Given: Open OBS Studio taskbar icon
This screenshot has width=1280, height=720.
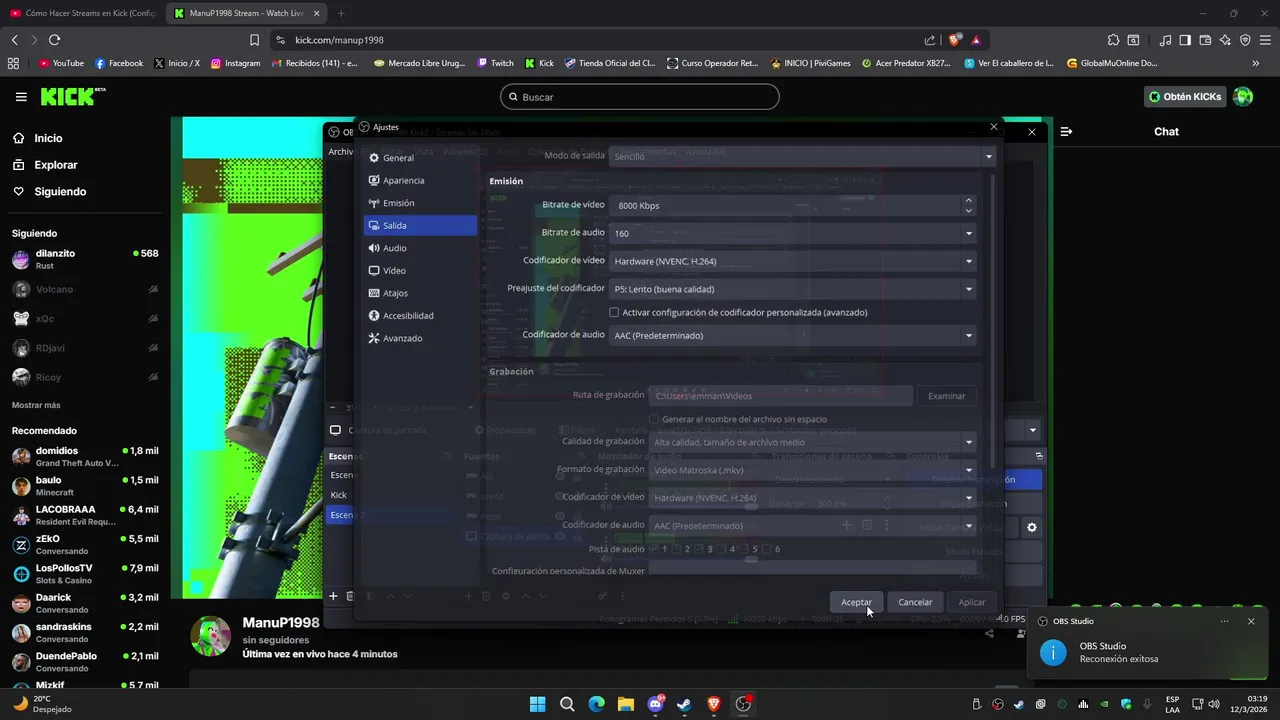Looking at the screenshot, I should tap(743, 704).
